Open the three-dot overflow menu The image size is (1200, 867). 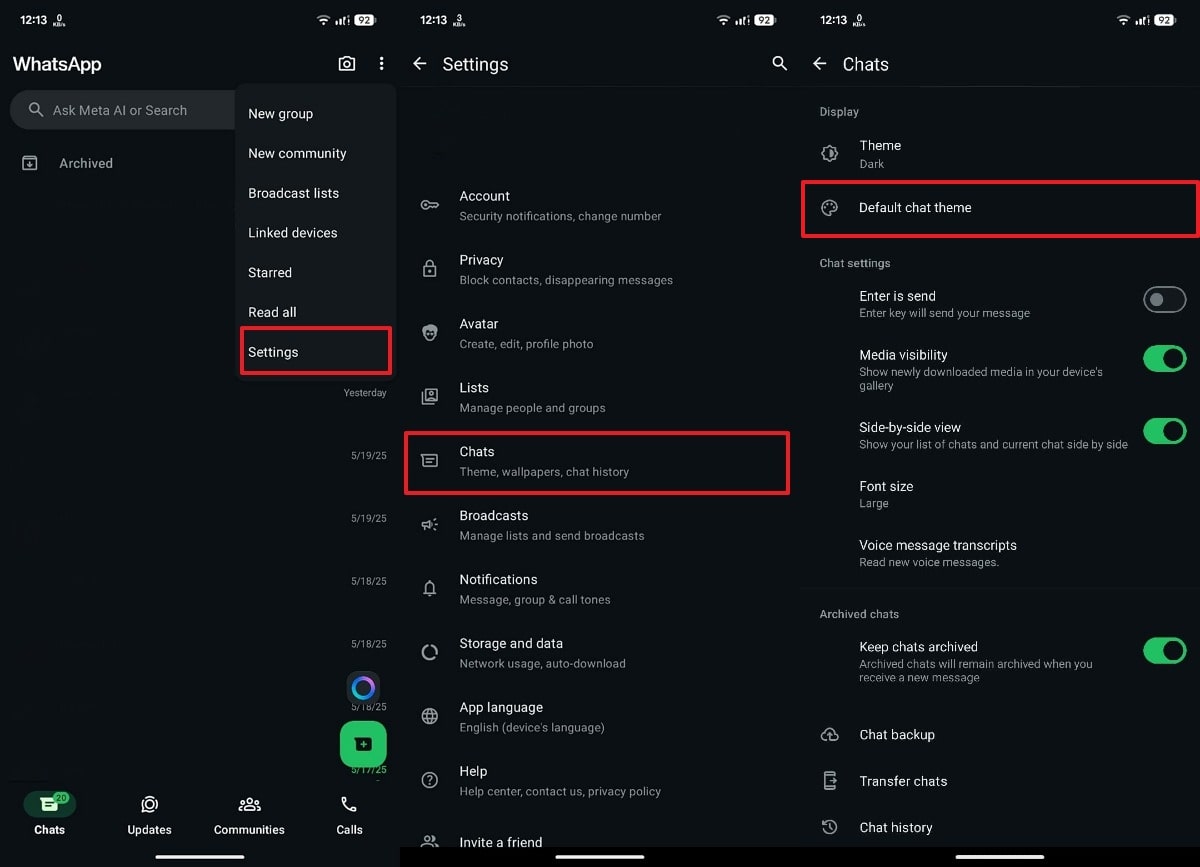coord(381,63)
